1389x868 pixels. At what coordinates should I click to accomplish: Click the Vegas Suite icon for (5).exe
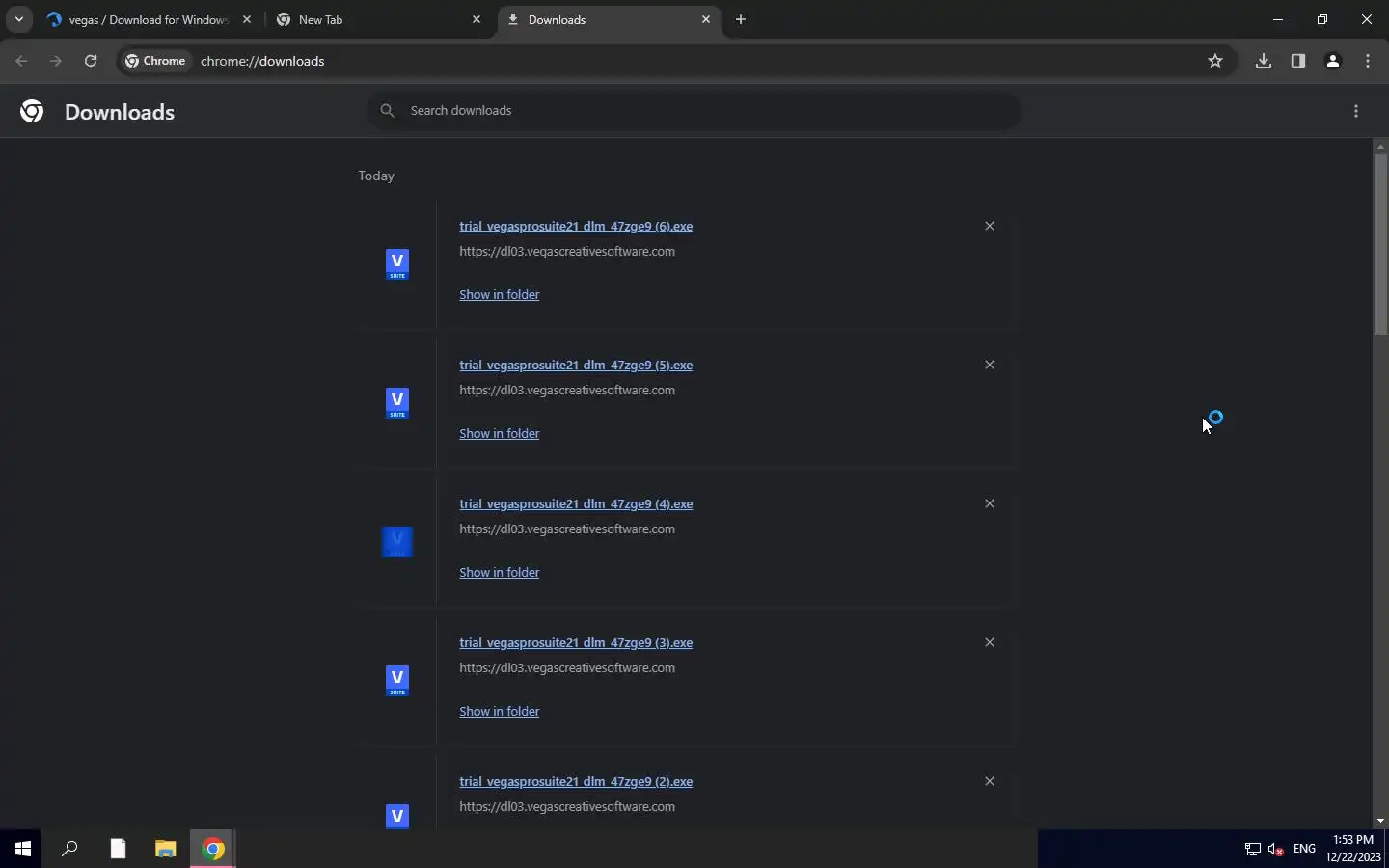pyautogui.click(x=397, y=403)
